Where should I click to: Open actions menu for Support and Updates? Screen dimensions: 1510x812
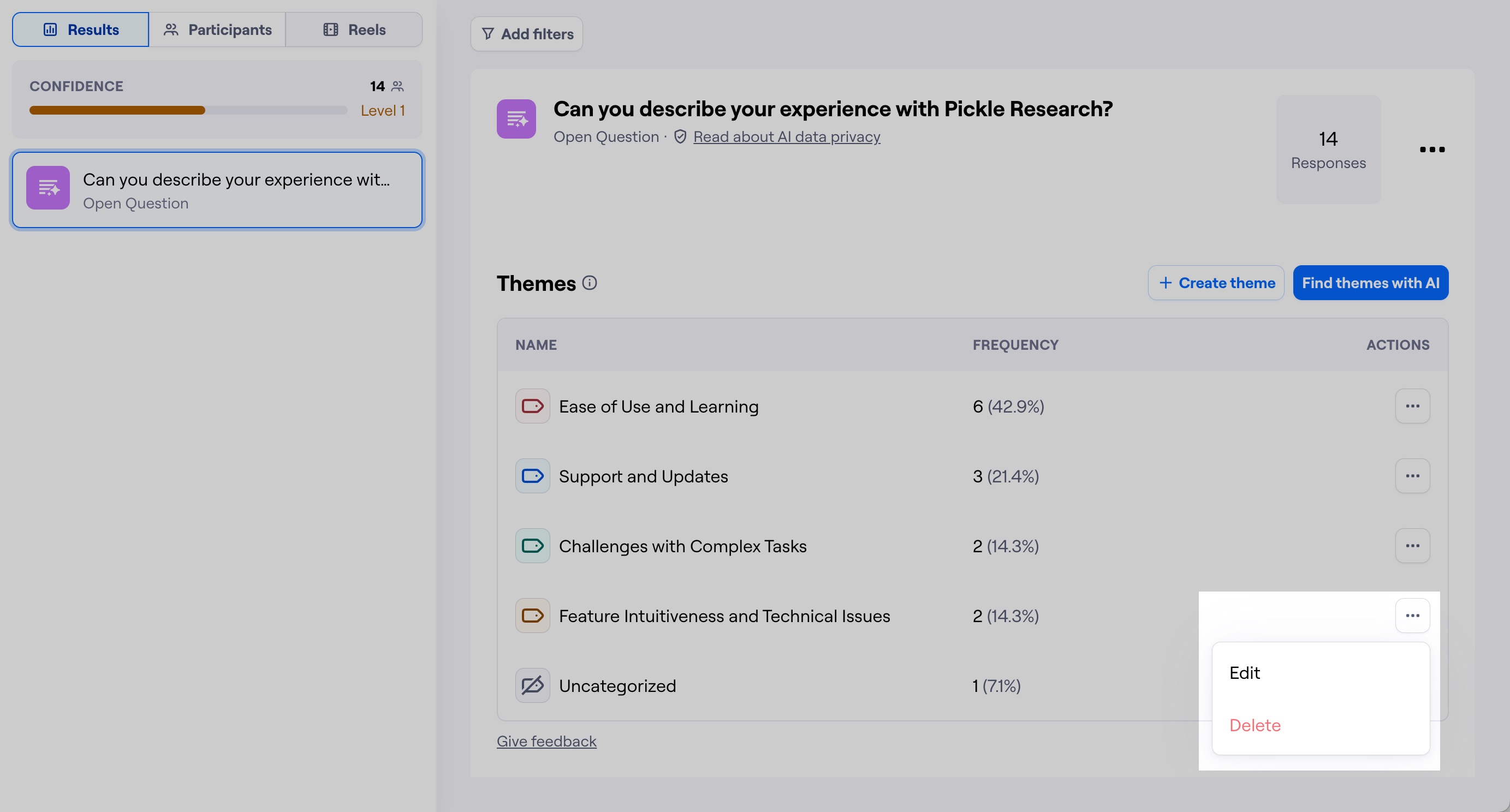[x=1413, y=476]
